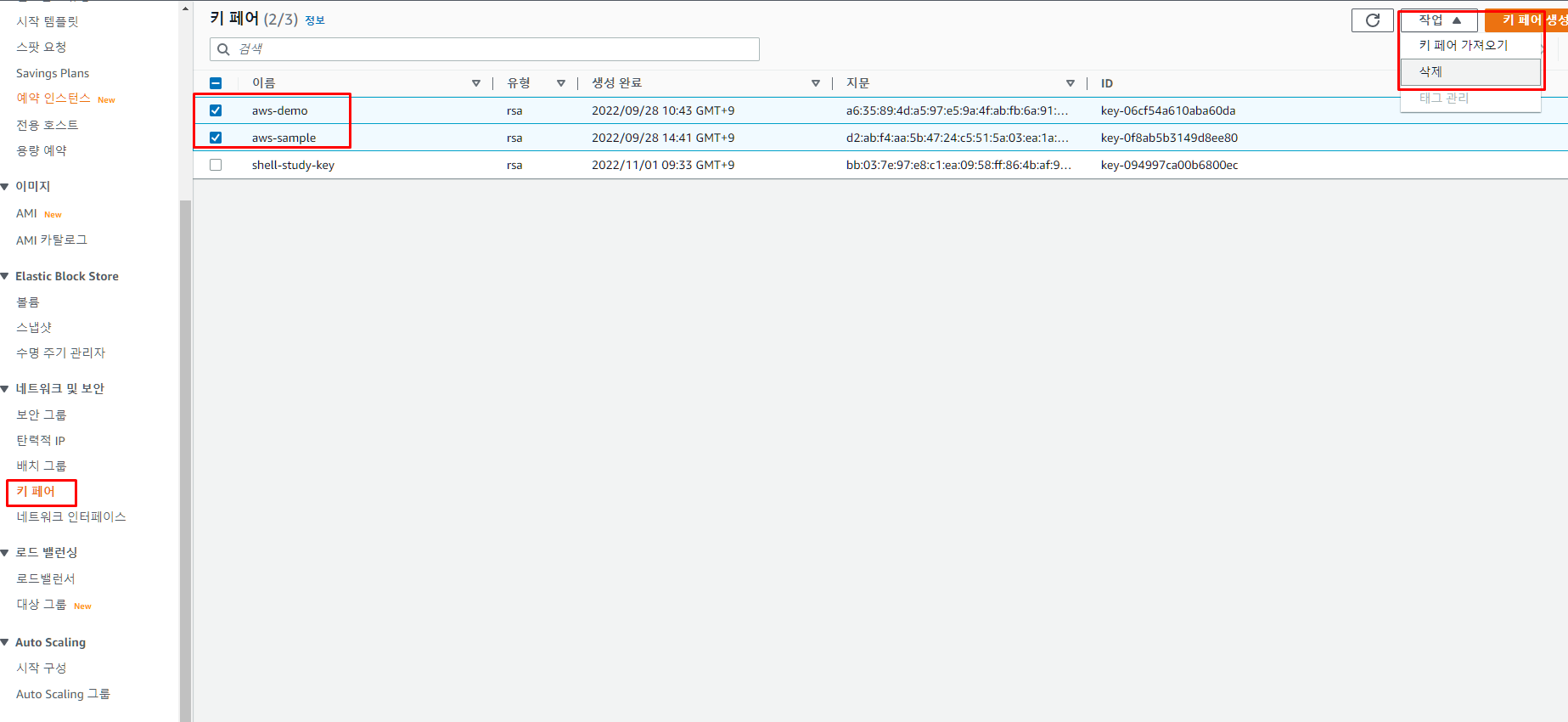Image resolution: width=1568 pixels, height=722 pixels.
Task: Open Auto Scaling 그룹 in sidebar
Action: (x=63, y=694)
